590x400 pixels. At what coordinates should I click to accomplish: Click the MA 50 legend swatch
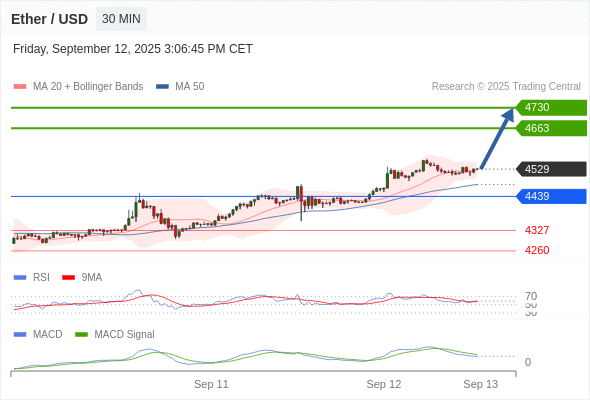[x=162, y=87]
